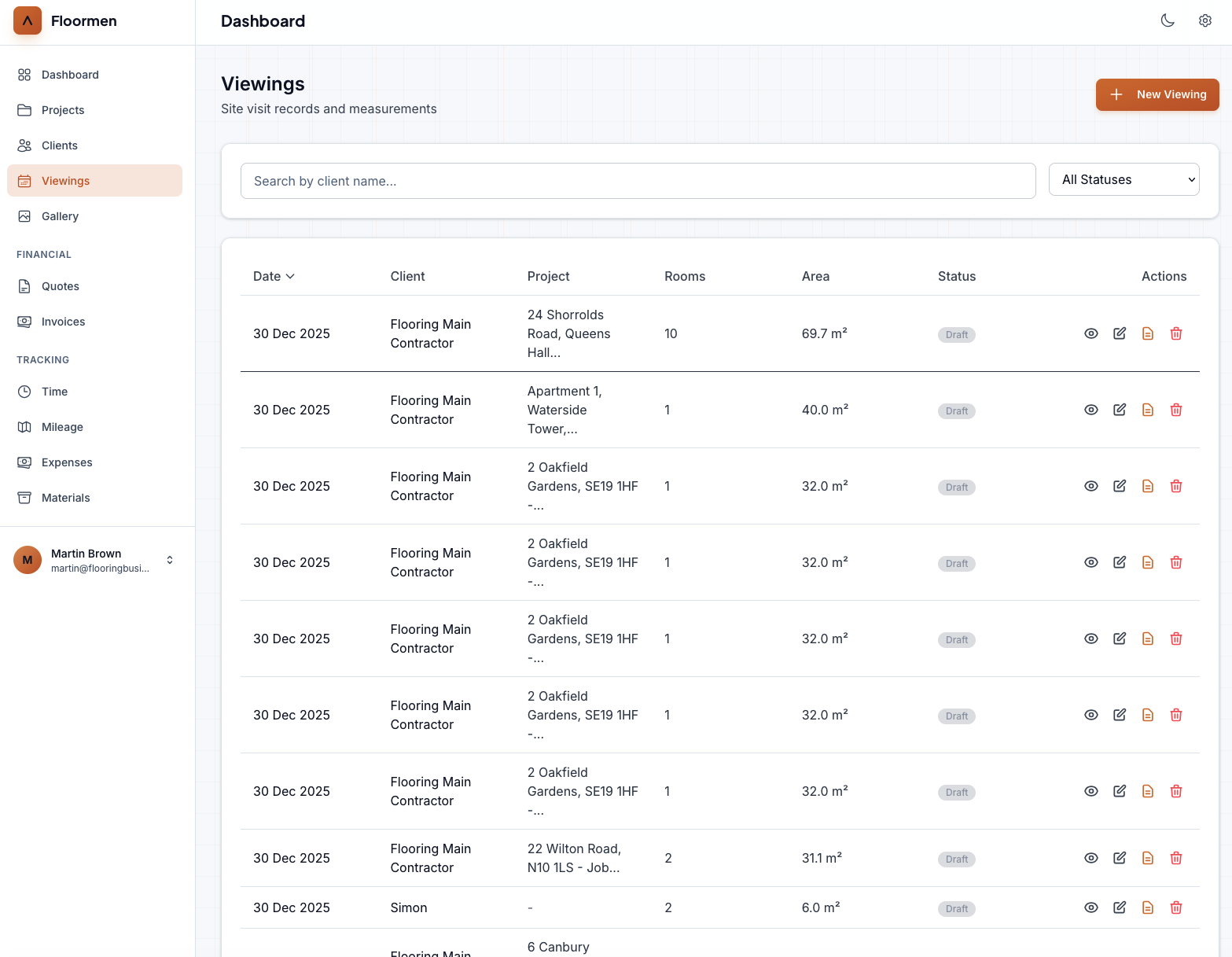
Task: Expand the Martin Brown account menu
Action: 169,560
